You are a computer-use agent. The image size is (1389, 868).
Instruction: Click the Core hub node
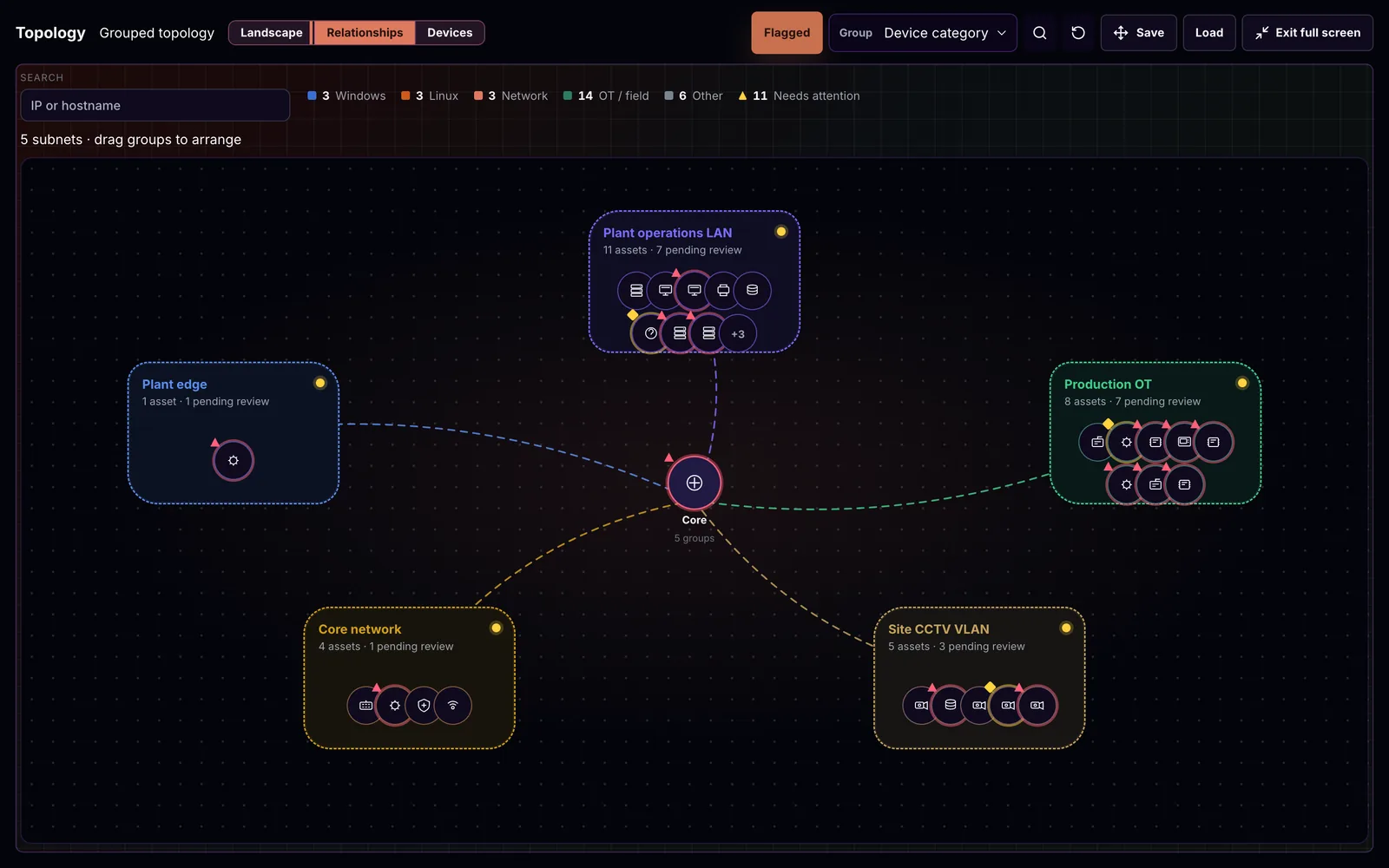(694, 483)
